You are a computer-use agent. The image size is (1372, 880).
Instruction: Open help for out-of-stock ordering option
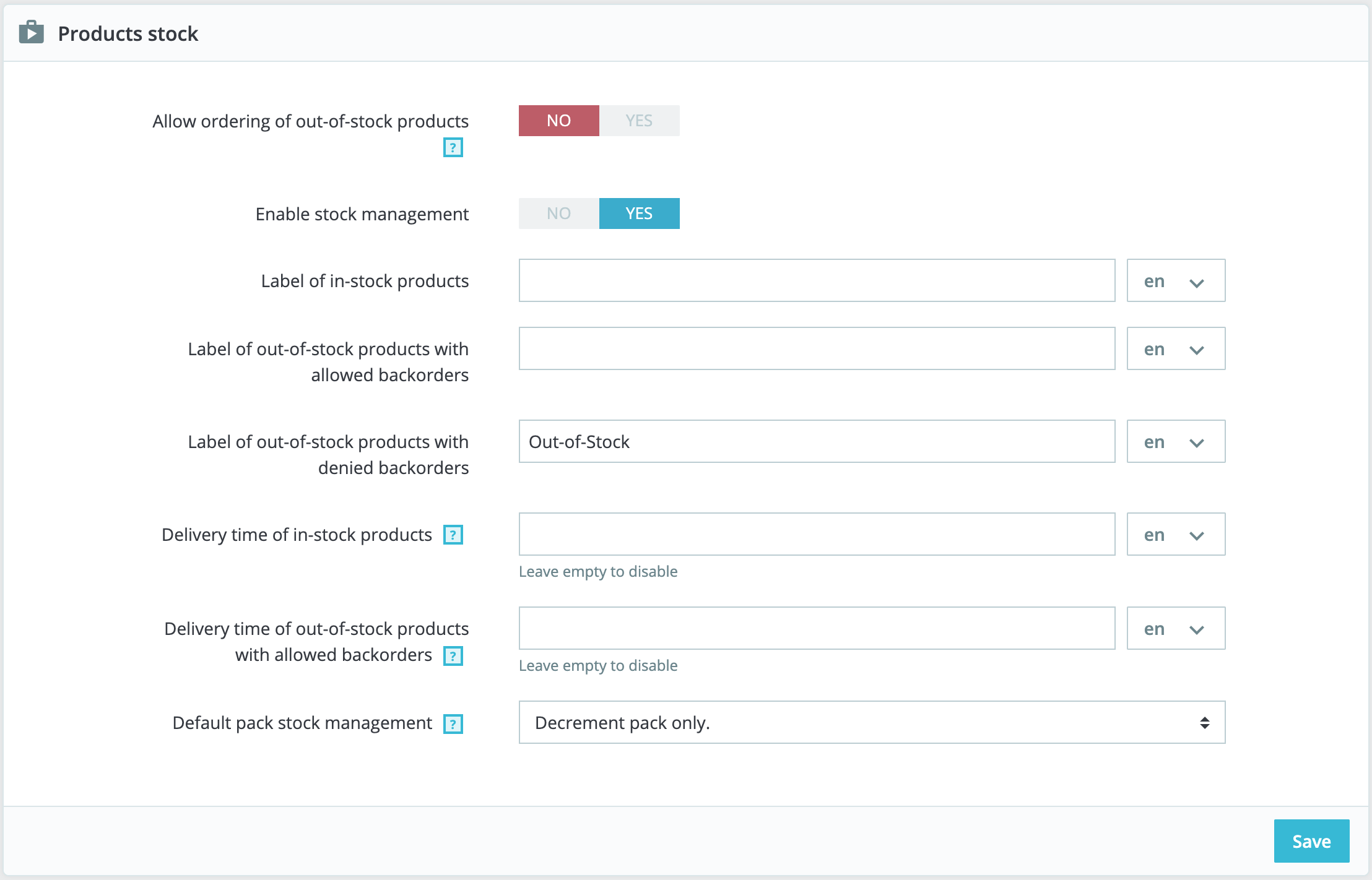(453, 147)
